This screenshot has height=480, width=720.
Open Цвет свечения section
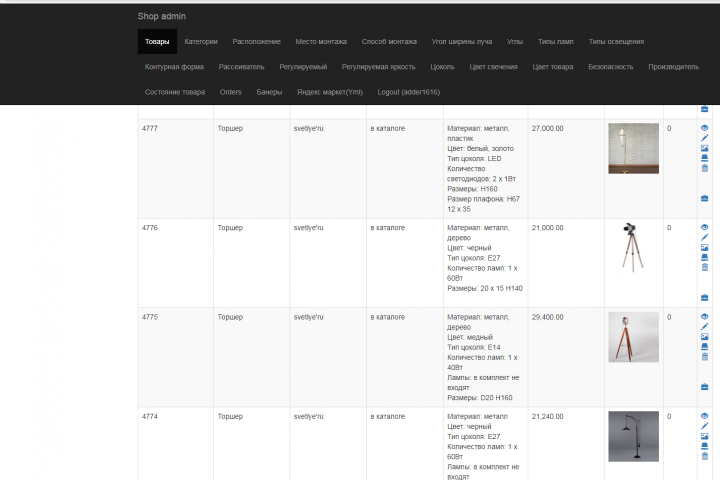pos(493,67)
